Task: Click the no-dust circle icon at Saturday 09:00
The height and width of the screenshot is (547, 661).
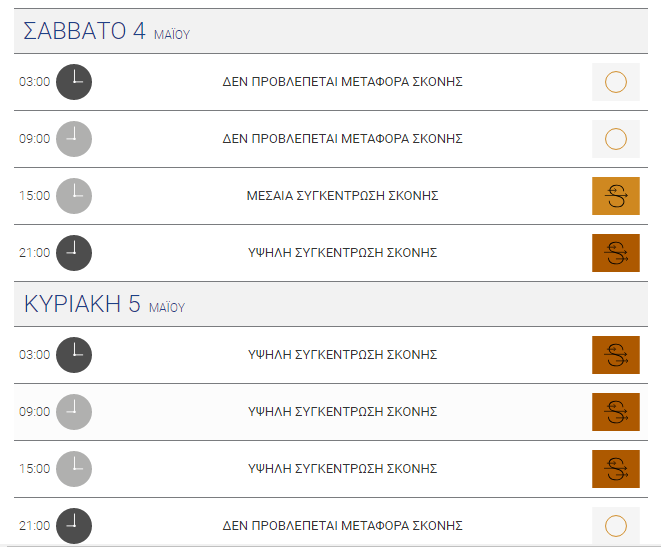Action: (x=616, y=139)
